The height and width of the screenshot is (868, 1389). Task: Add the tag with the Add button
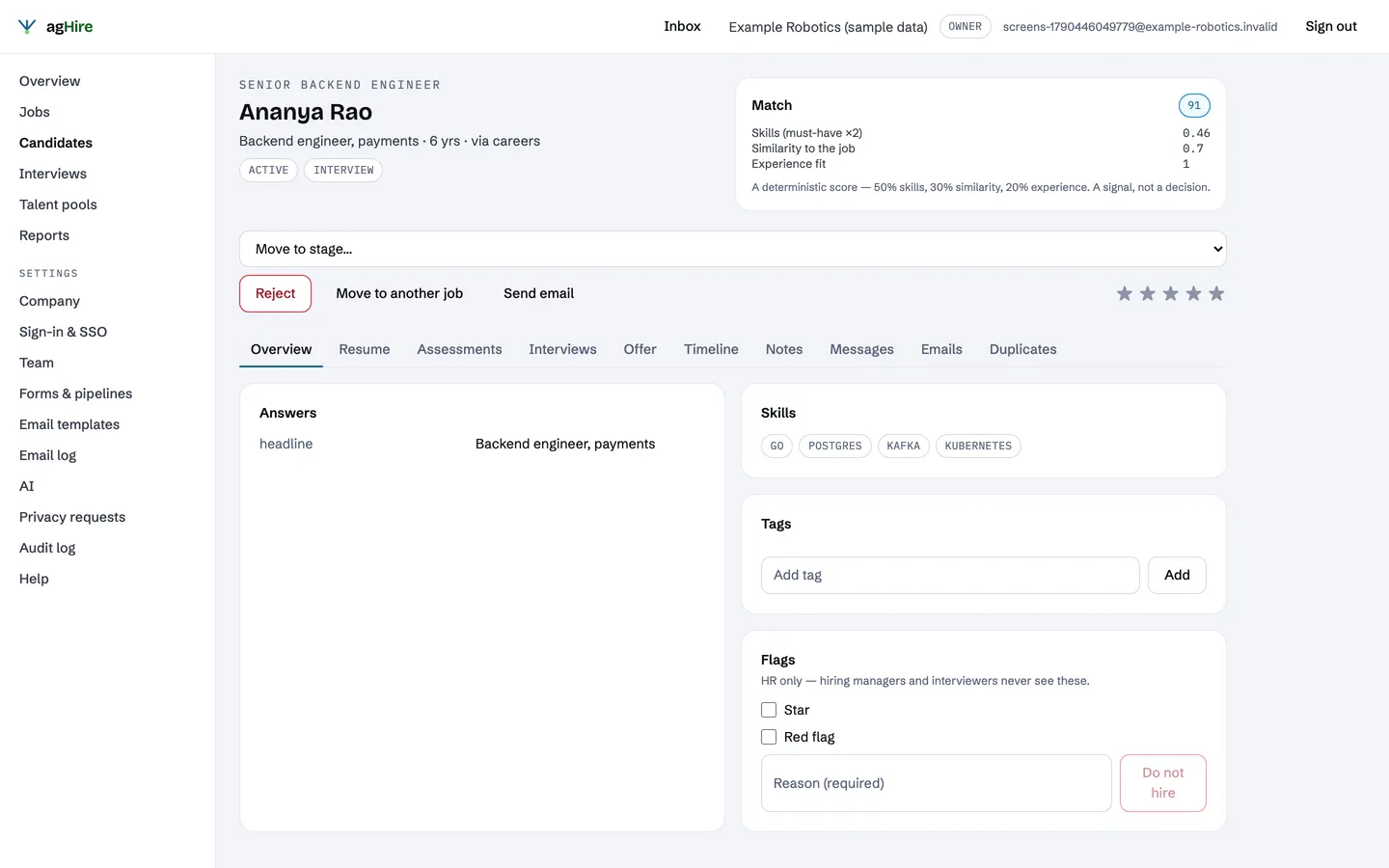(x=1177, y=575)
